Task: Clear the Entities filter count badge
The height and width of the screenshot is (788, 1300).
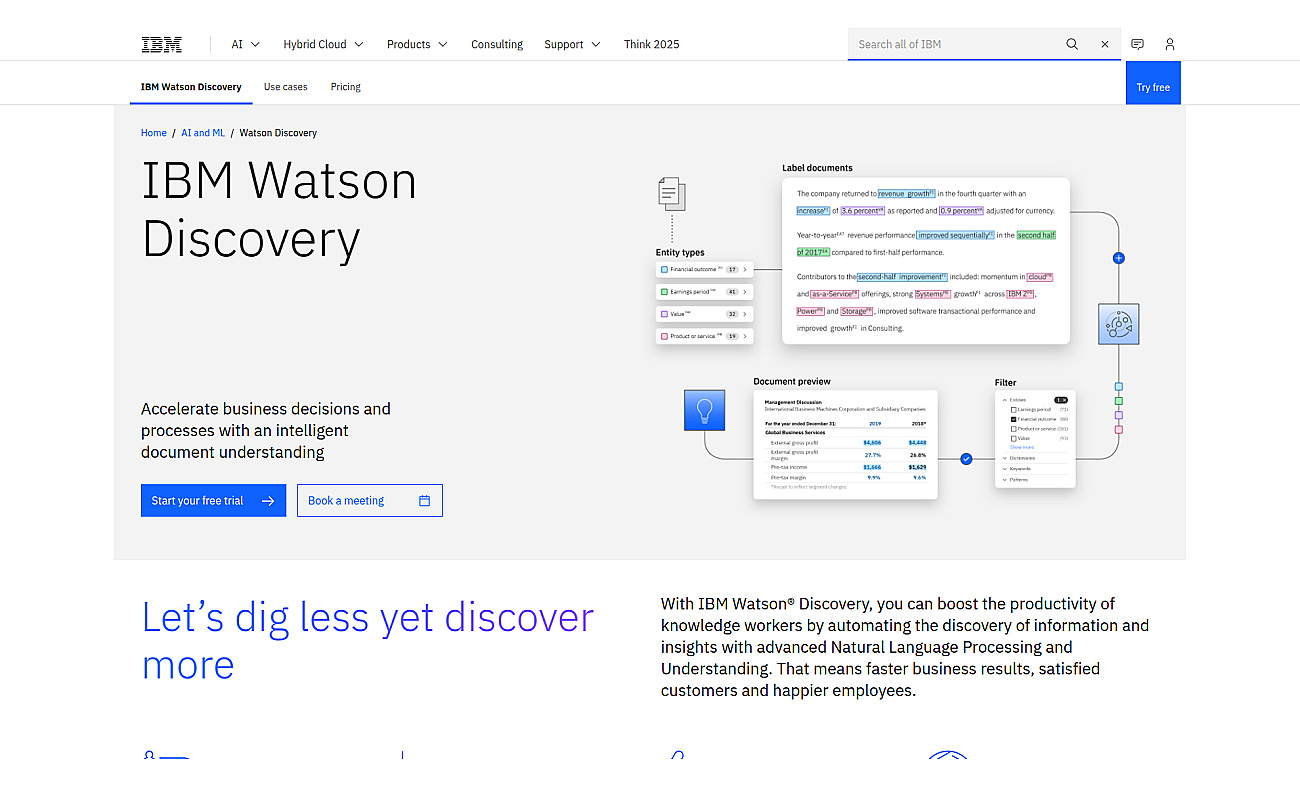Action: click(x=1061, y=400)
